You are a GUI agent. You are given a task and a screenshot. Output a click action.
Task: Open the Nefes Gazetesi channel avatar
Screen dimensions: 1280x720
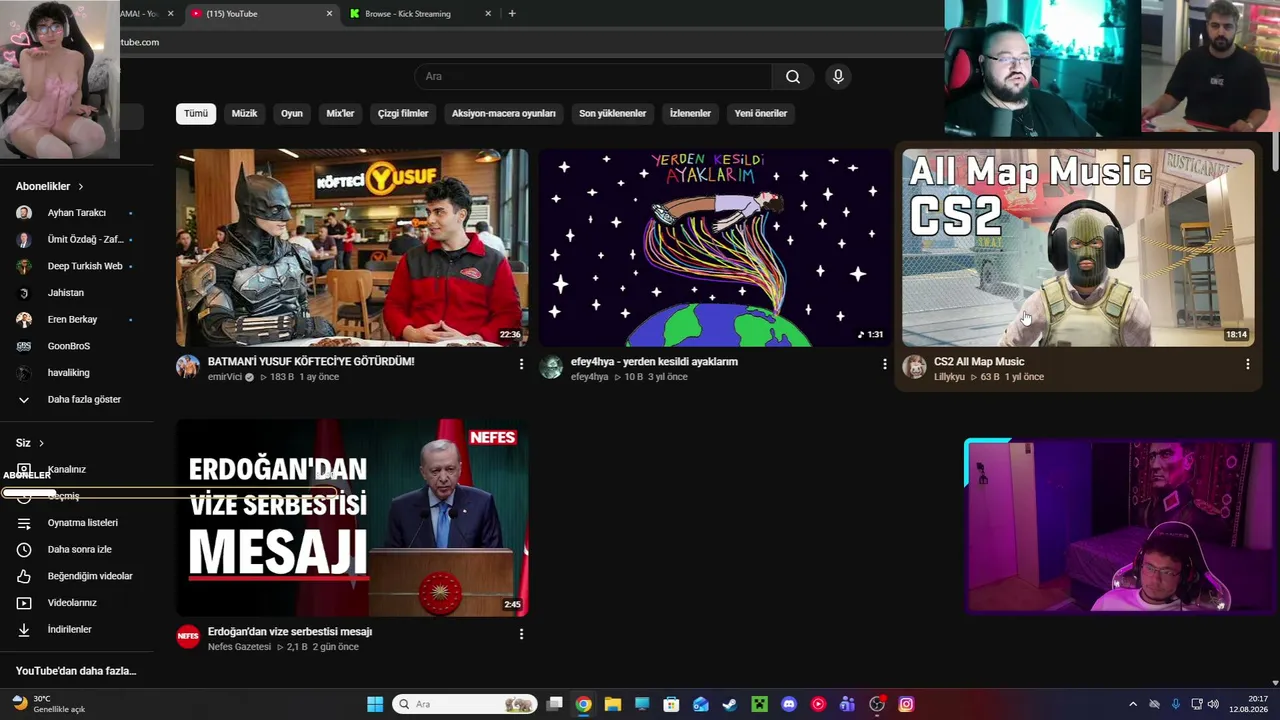click(188, 637)
